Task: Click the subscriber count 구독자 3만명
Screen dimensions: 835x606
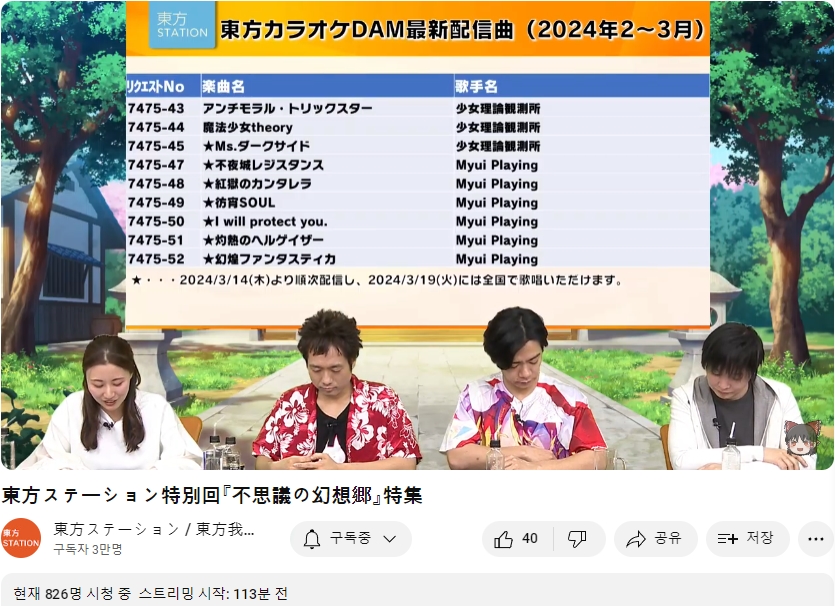Action: pos(88,549)
